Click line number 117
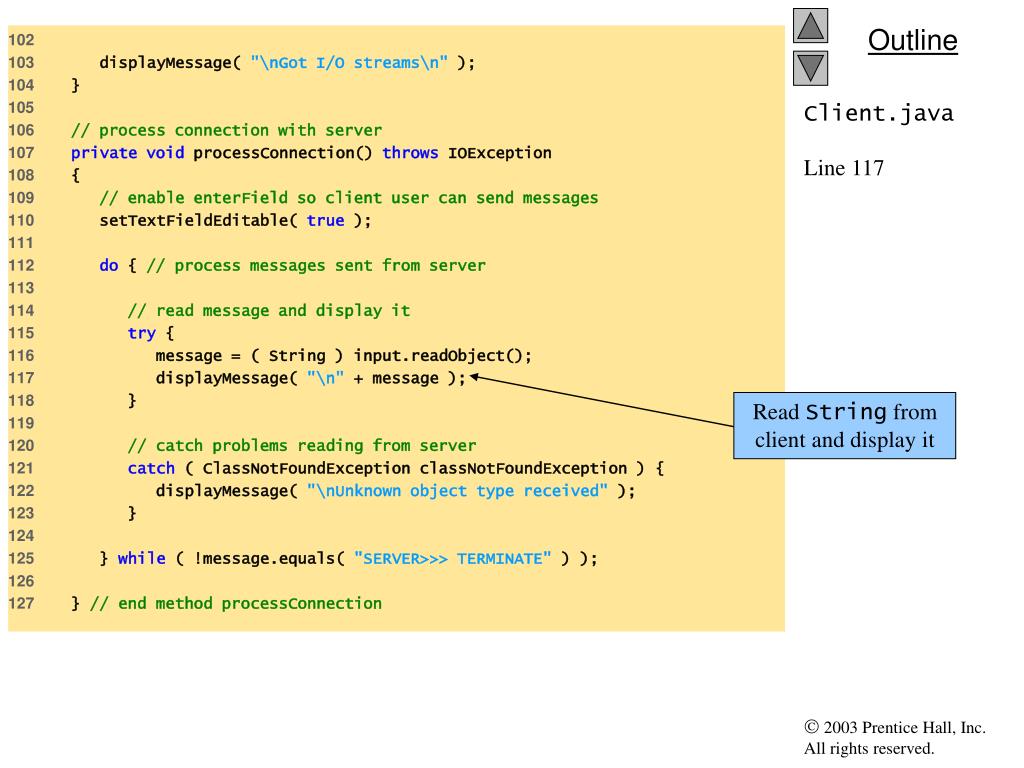This screenshot has width=1024, height=768. 21,378
